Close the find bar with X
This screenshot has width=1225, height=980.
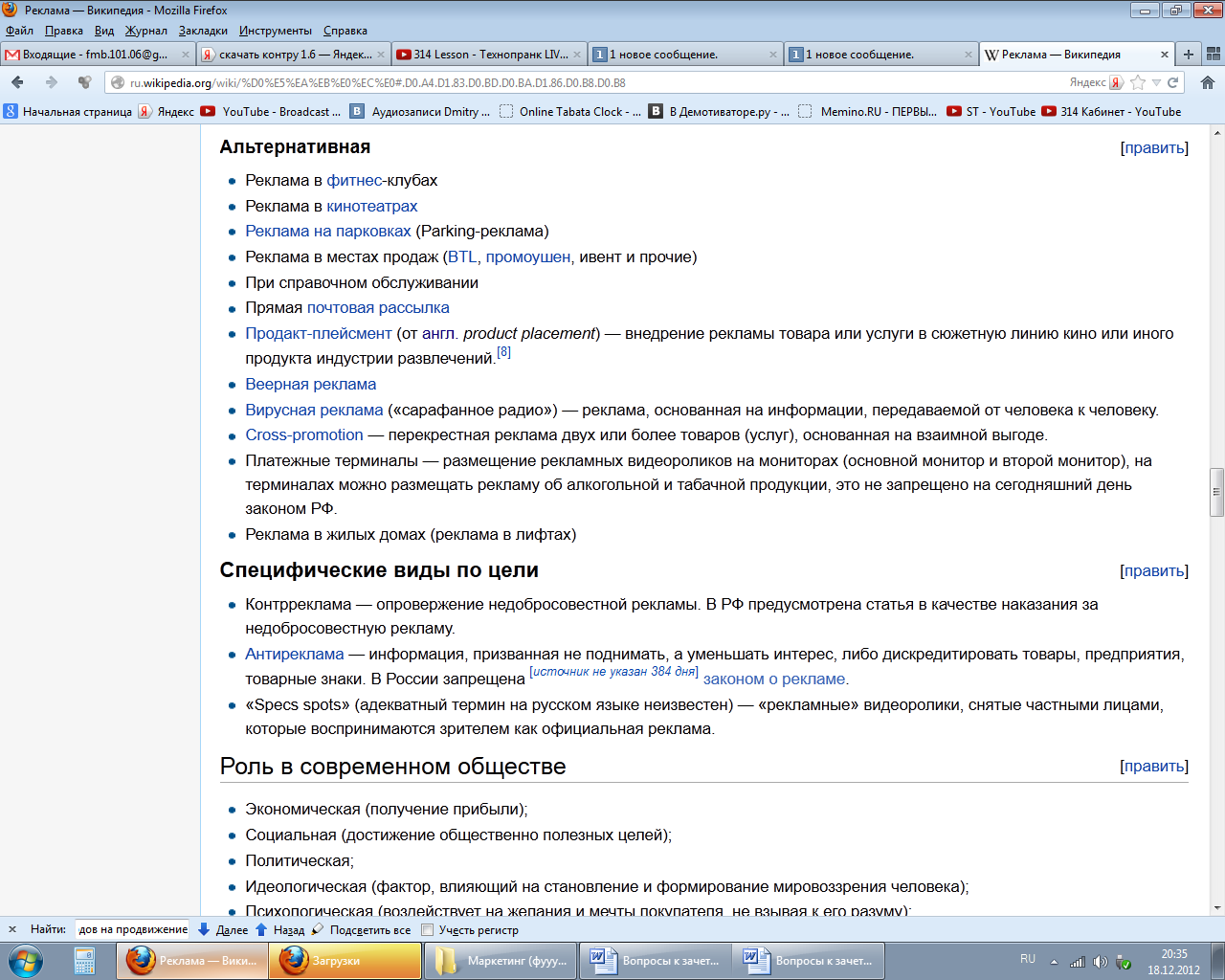tap(12, 929)
